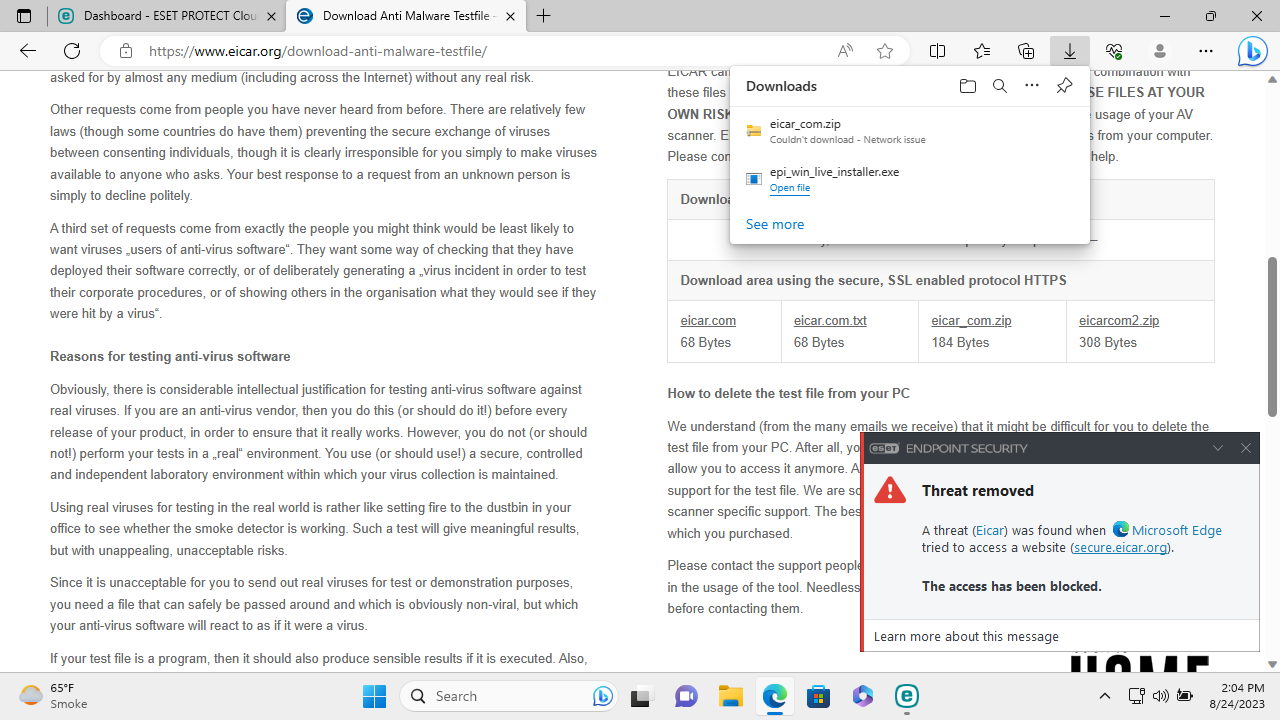
Task: View site information lock icon
Action: (x=125, y=51)
